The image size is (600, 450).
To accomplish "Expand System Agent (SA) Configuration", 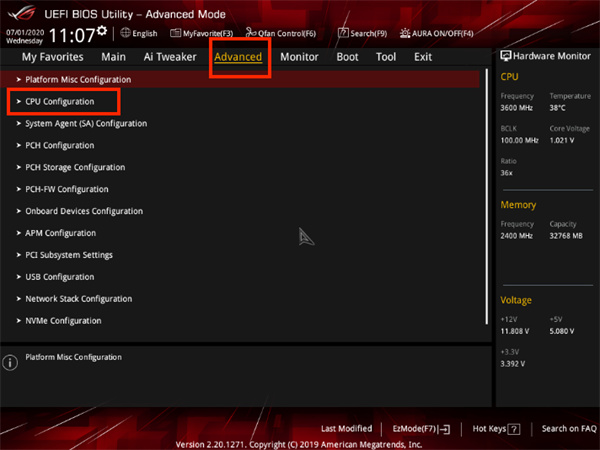I will [x=85, y=124].
